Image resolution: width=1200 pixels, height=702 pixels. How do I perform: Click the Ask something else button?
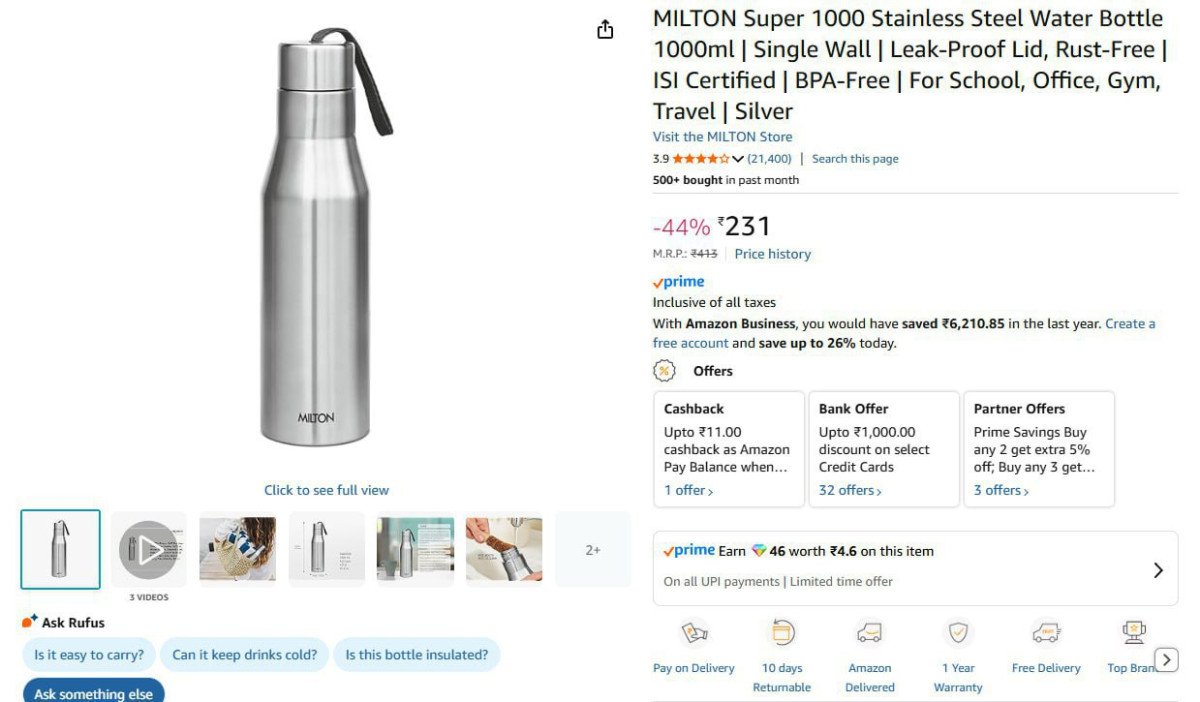click(x=93, y=693)
